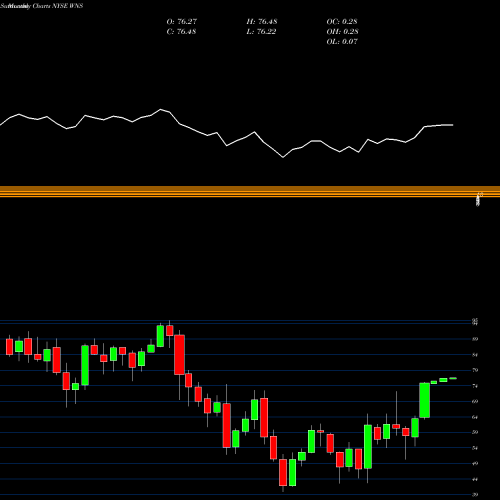Screen dimensions: 500x500
Task: Click the 64 price axis label
Action: point(475,417)
